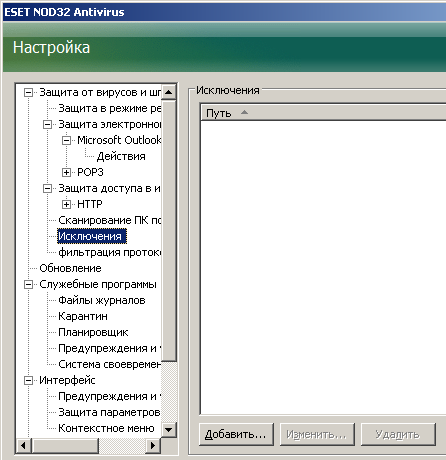Screen dimensions: 446x460
Task: Select Предупреждения under Интерфейс
Action: (109, 396)
